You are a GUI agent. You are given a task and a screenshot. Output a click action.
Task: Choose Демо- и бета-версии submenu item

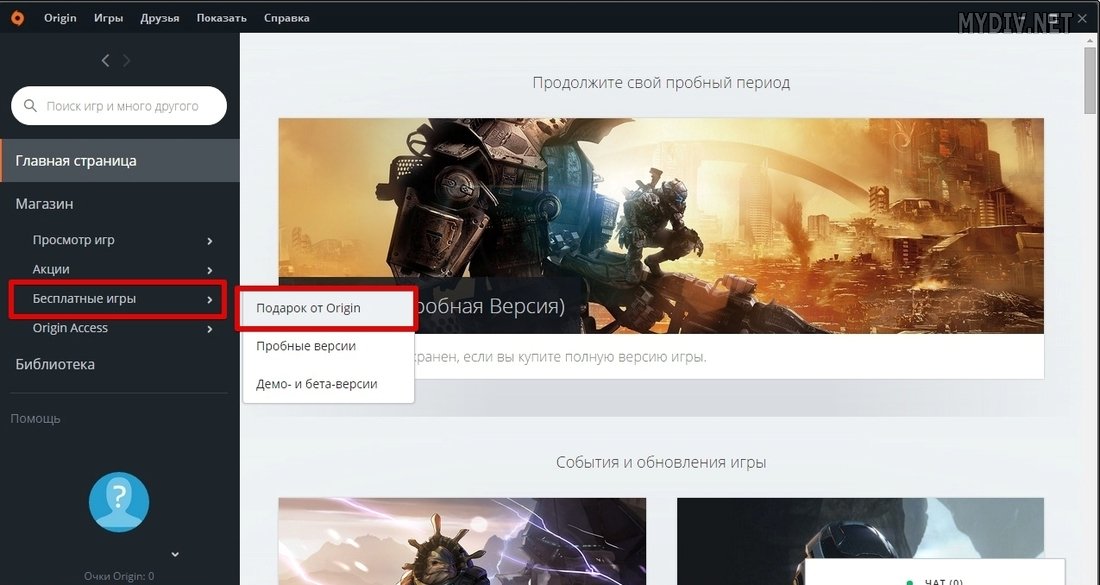(328, 384)
